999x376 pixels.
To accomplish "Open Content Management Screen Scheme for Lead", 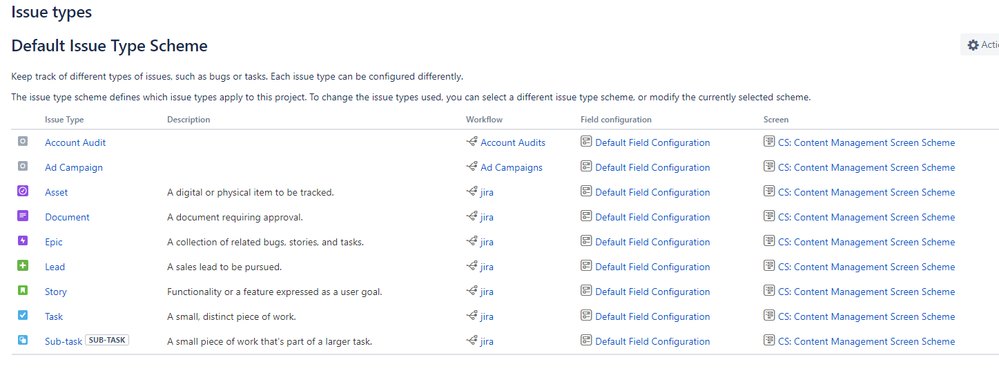I will 866,267.
